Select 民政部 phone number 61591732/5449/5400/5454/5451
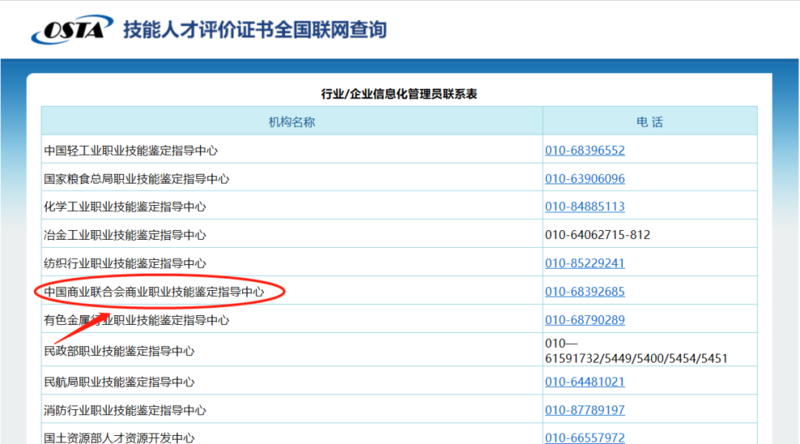The image size is (800, 444). tap(636, 358)
